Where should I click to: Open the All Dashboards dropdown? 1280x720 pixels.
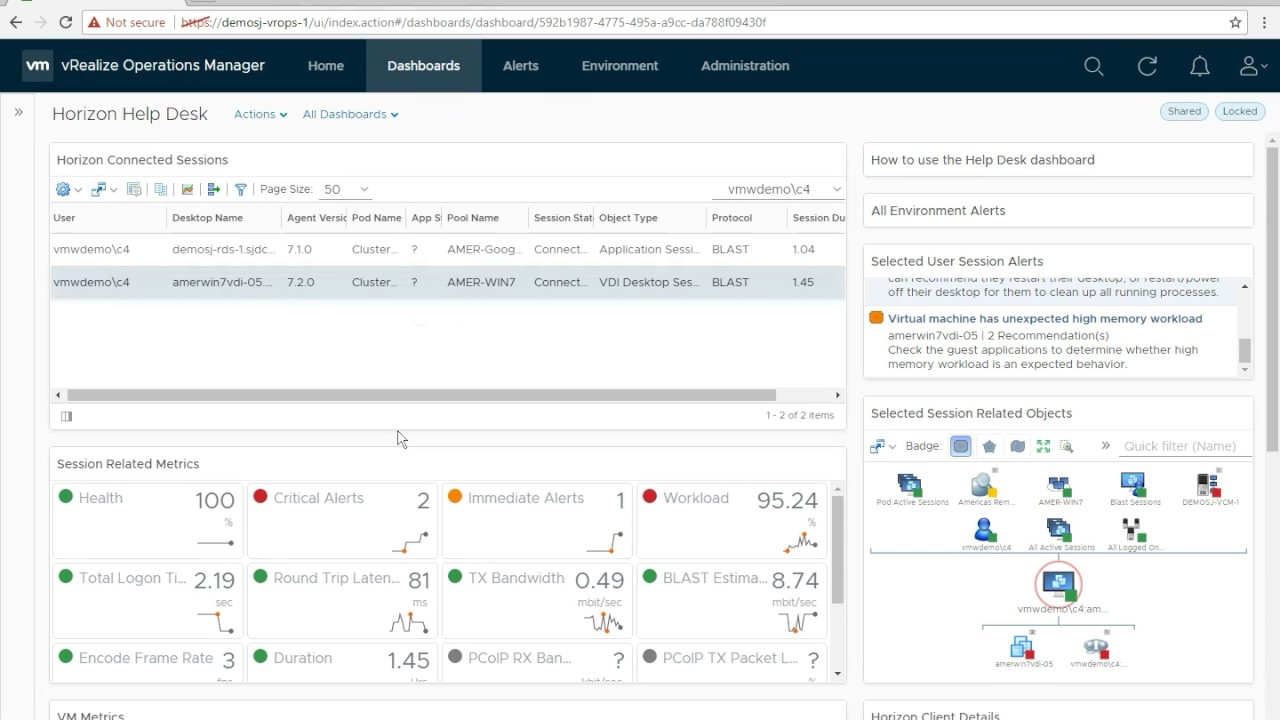(350, 114)
